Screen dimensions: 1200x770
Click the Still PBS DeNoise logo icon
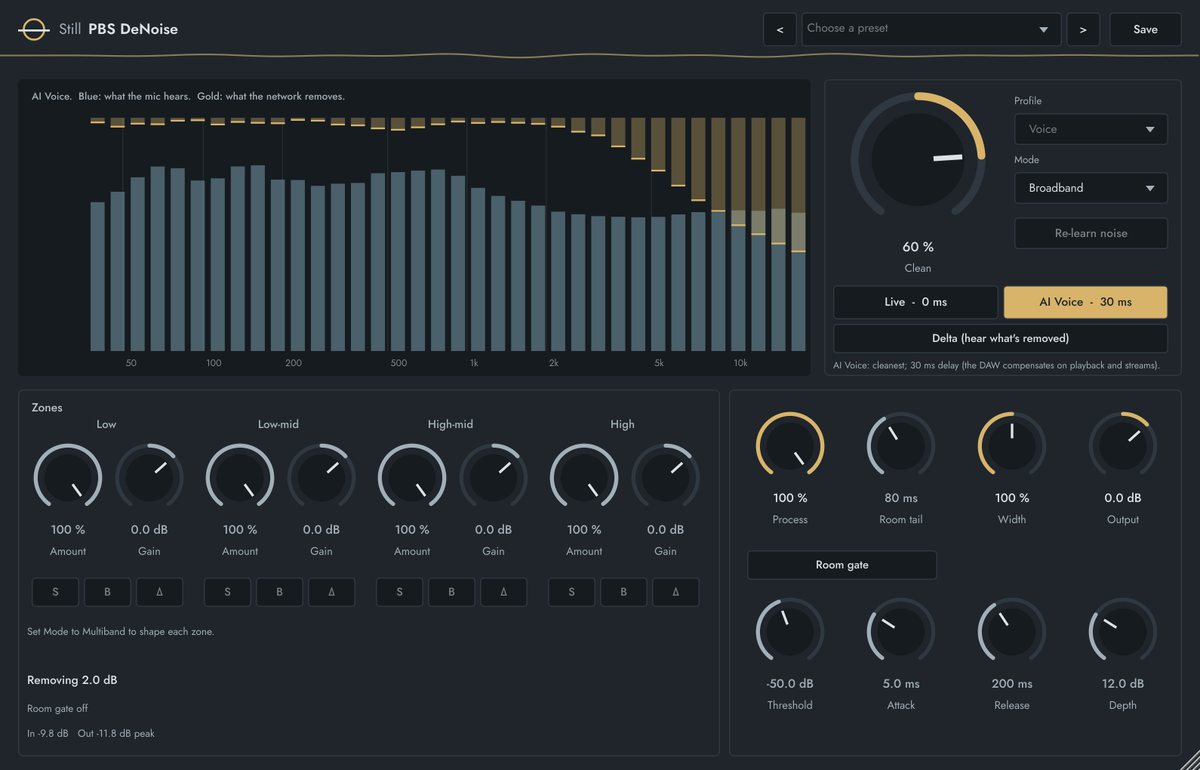[x=34, y=29]
